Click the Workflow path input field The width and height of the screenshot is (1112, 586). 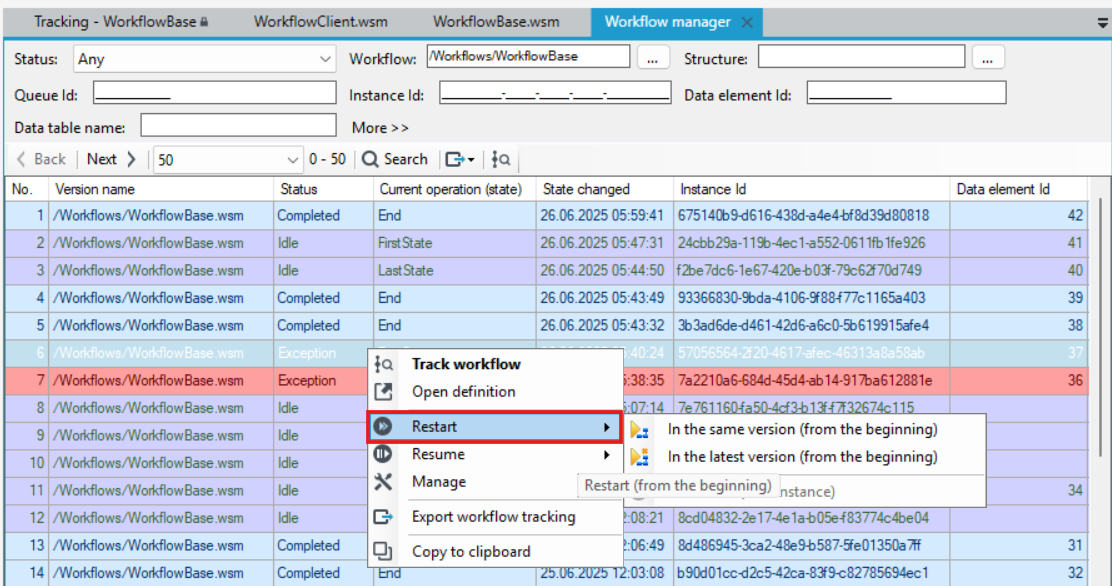(x=528, y=57)
